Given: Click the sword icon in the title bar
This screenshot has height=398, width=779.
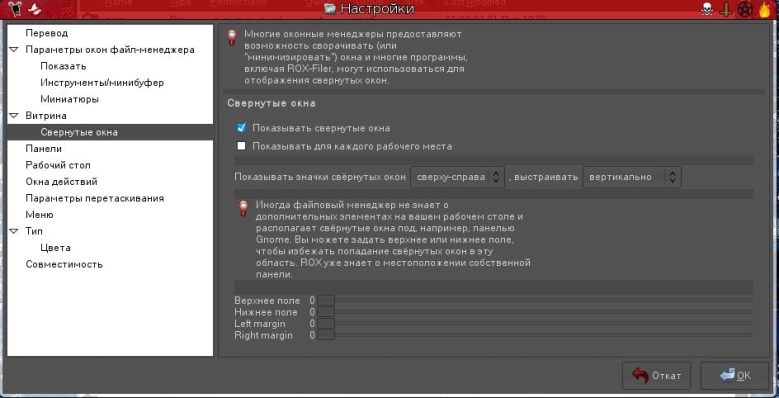Looking at the screenshot, I should 726,9.
